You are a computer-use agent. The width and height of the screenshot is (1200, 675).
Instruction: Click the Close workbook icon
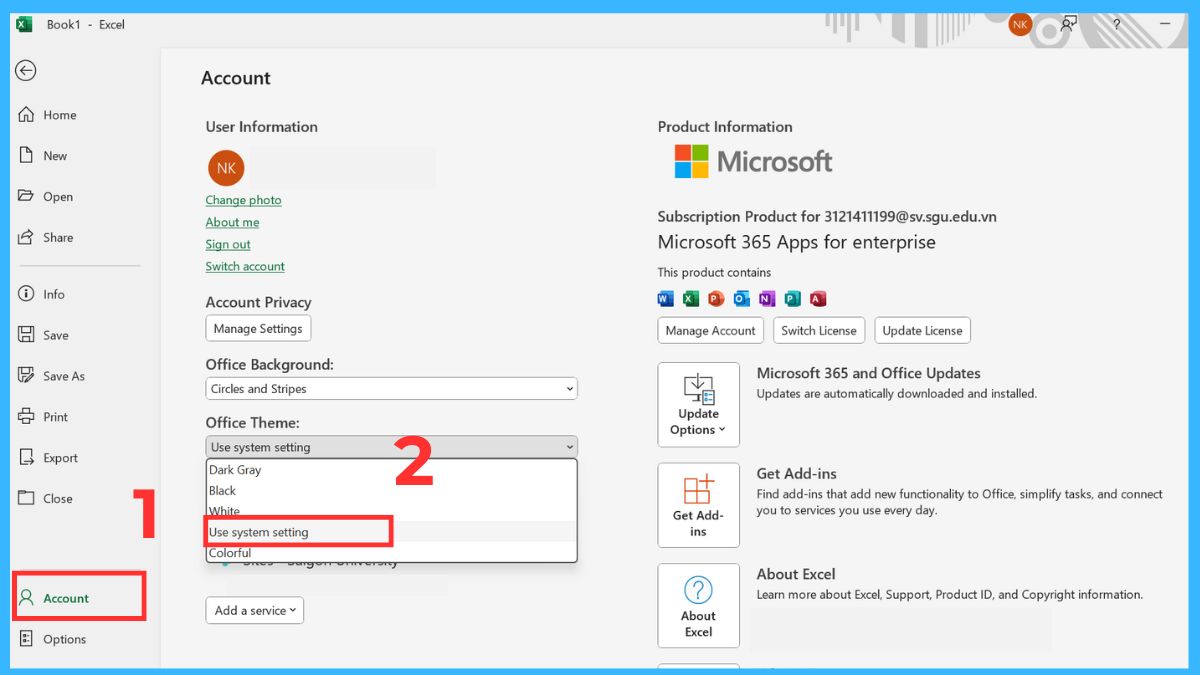click(27, 498)
